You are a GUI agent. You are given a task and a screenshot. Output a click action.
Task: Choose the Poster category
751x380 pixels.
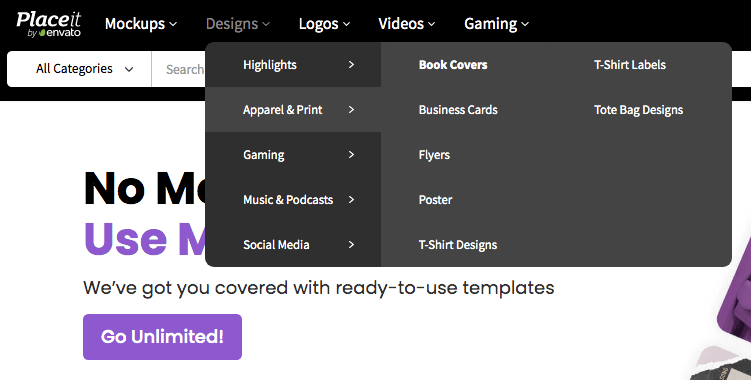tap(435, 200)
